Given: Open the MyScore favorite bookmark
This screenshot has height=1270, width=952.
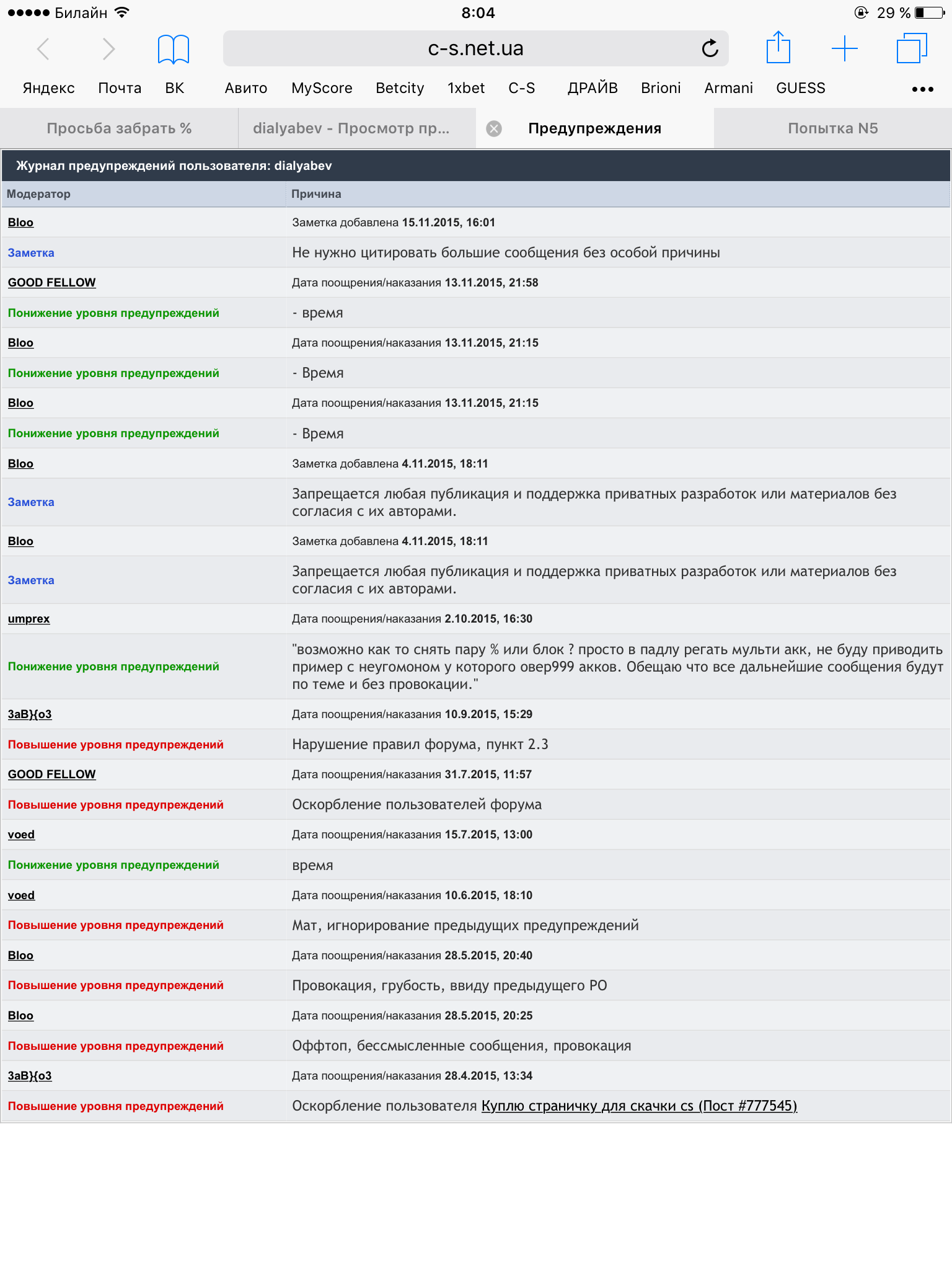Looking at the screenshot, I should point(322,88).
